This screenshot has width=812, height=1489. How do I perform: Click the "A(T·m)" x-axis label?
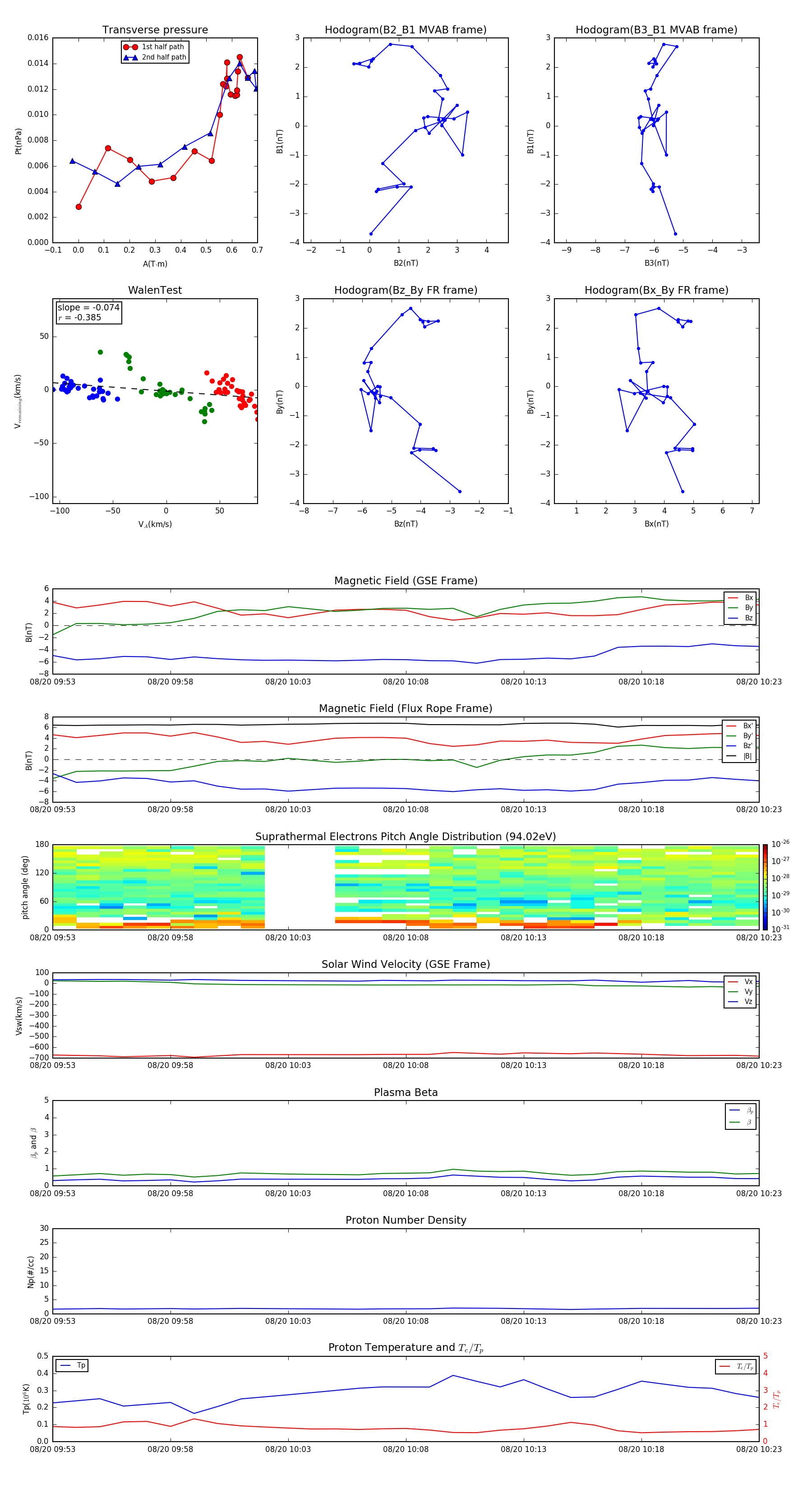pyautogui.click(x=155, y=264)
